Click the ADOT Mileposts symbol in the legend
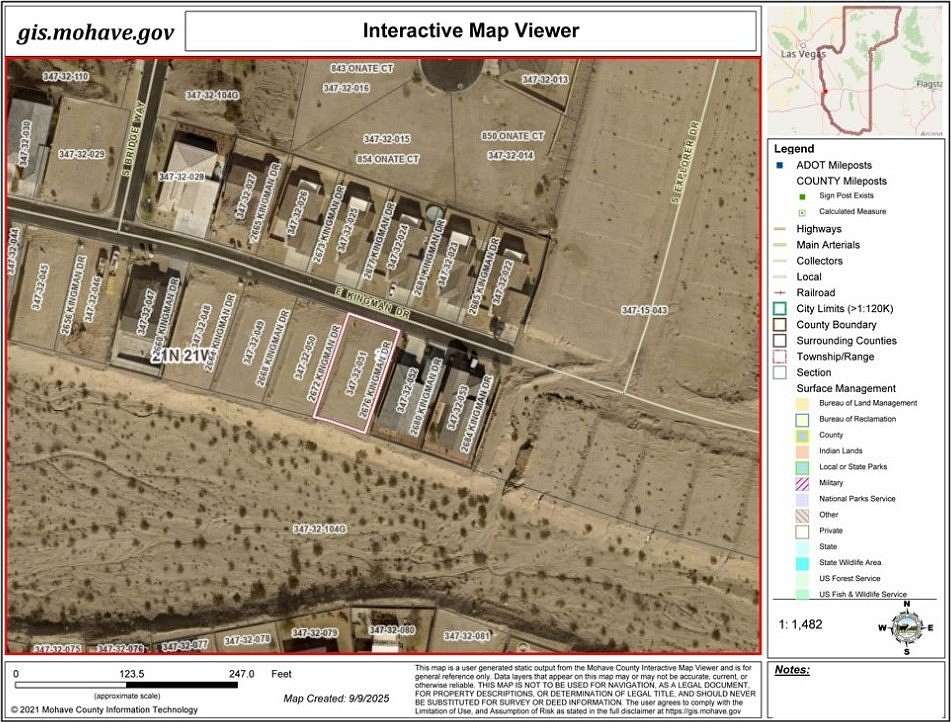Screen dimensions: 951x722 (x=780, y=164)
